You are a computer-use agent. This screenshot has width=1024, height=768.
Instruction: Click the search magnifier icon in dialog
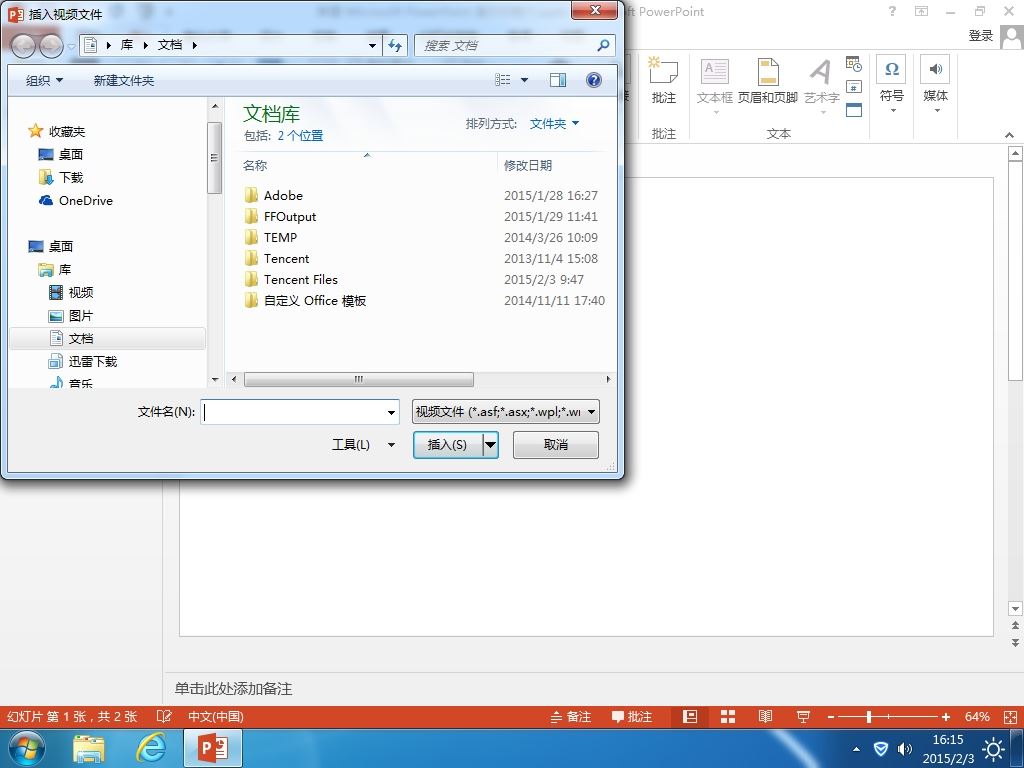[x=603, y=45]
